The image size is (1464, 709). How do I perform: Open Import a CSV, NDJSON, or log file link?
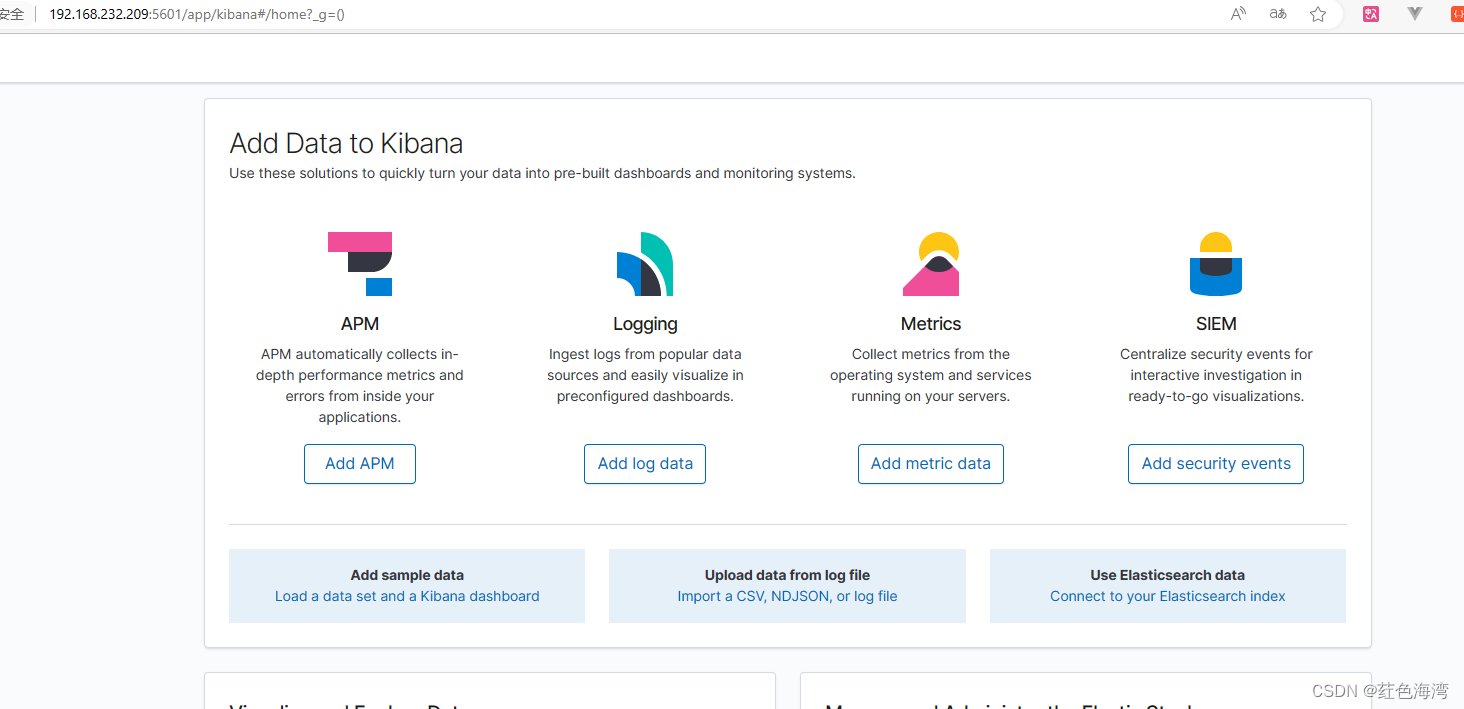tap(787, 596)
